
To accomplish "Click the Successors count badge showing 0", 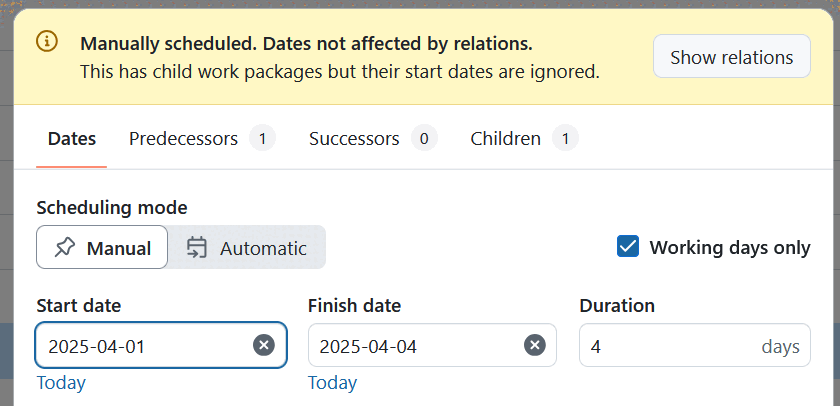I will pyautogui.click(x=423, y=139).
